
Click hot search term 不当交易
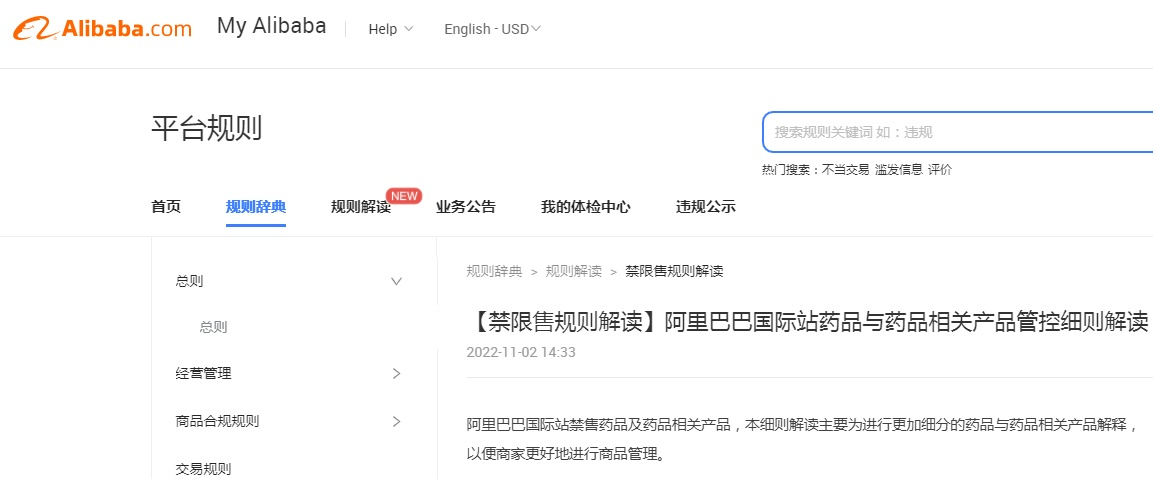pyautogui.click(x=846, y=170)
